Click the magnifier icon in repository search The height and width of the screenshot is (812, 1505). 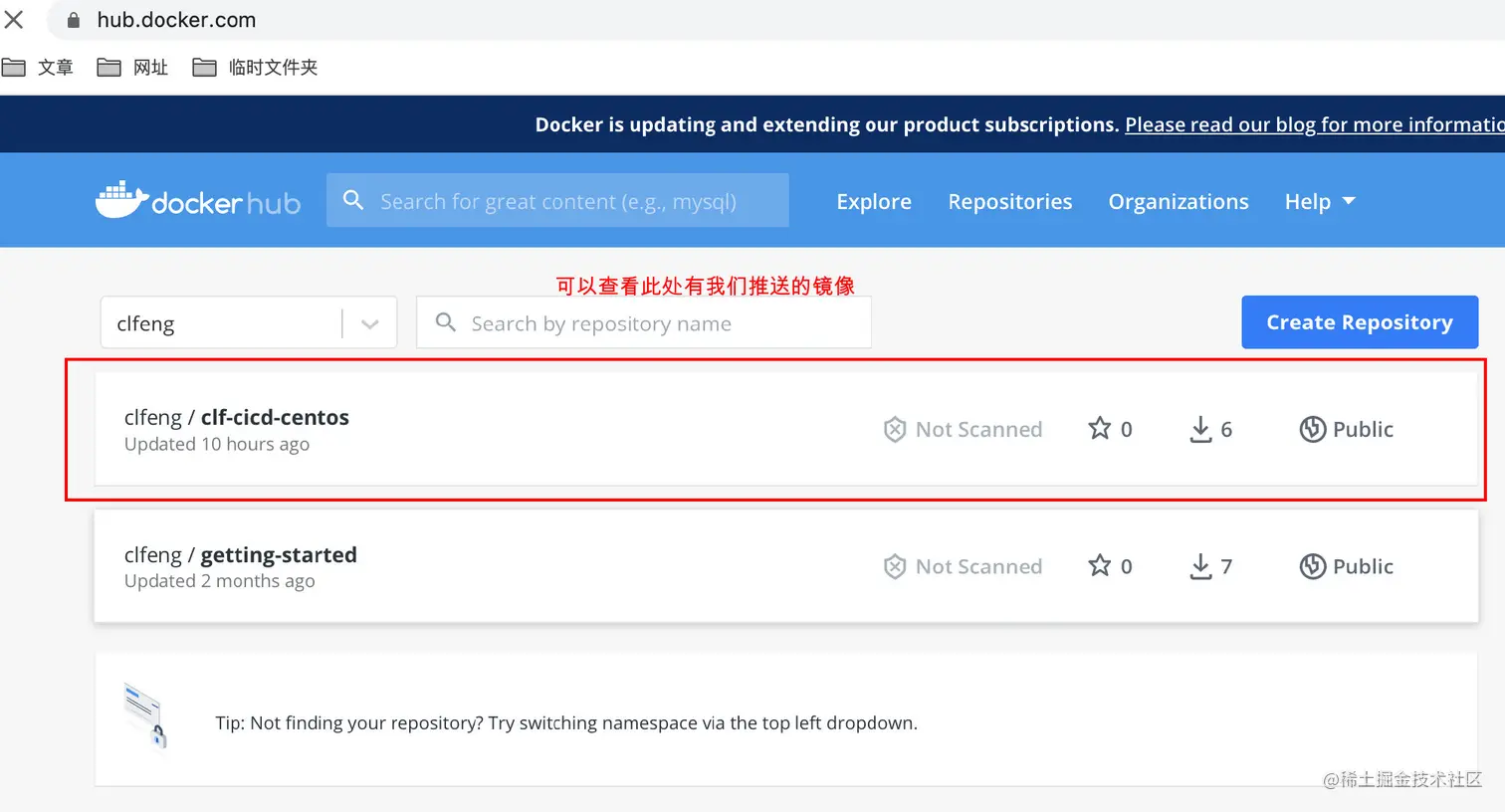pyautogui.click(x=446, y=322)
